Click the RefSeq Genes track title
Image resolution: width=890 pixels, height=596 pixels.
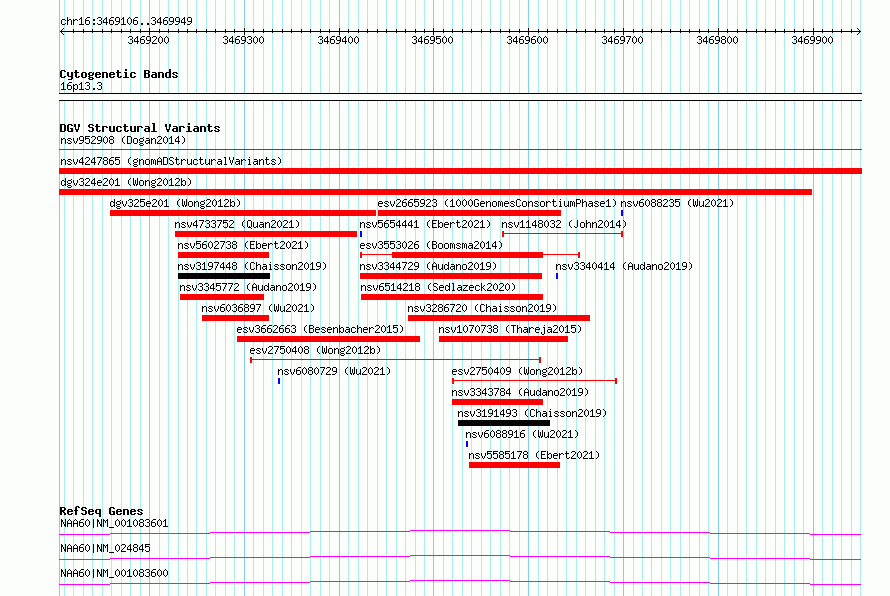click(x=101, y=511)
